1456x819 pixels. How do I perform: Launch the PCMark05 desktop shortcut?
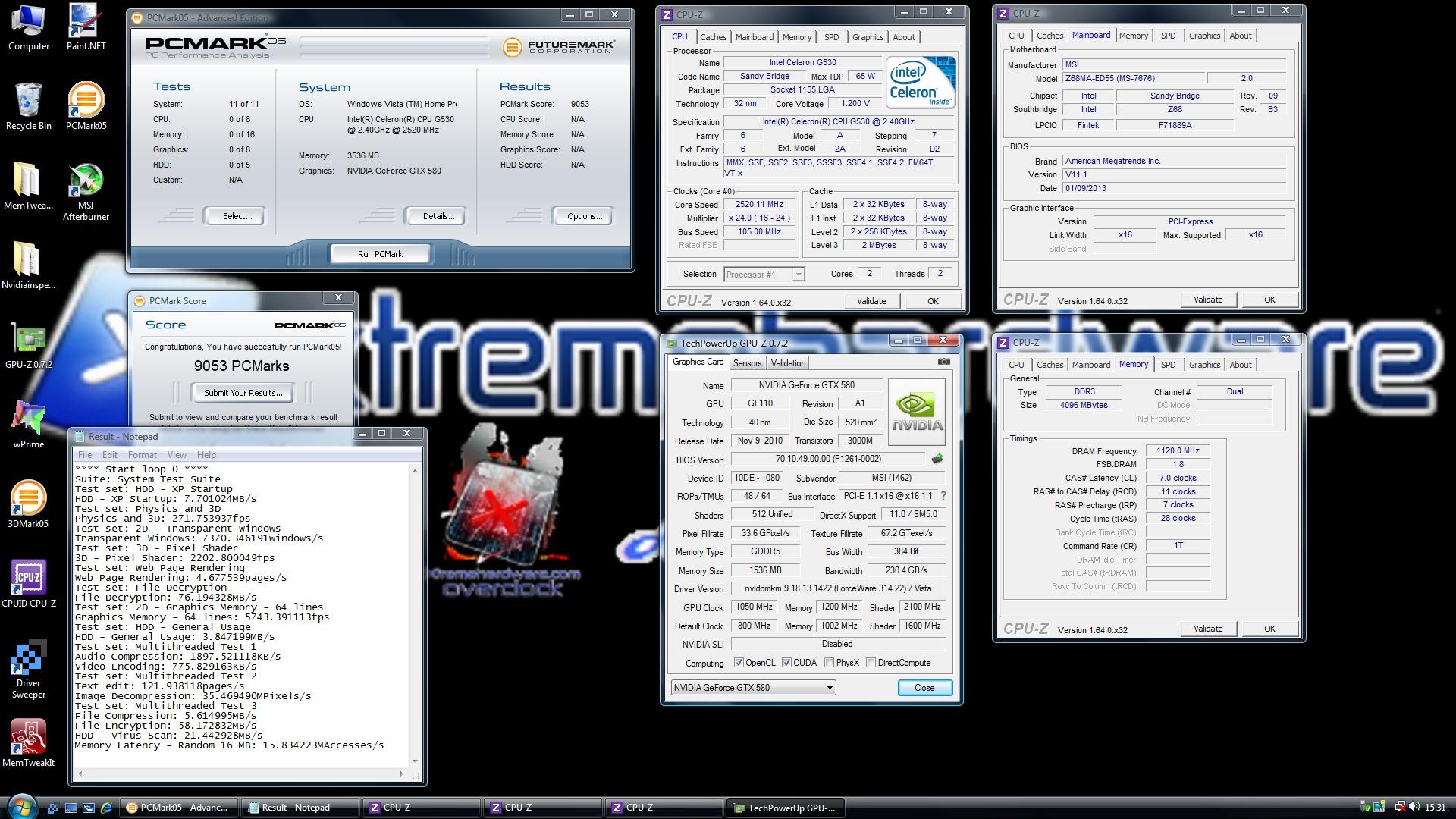coord(86,106)
